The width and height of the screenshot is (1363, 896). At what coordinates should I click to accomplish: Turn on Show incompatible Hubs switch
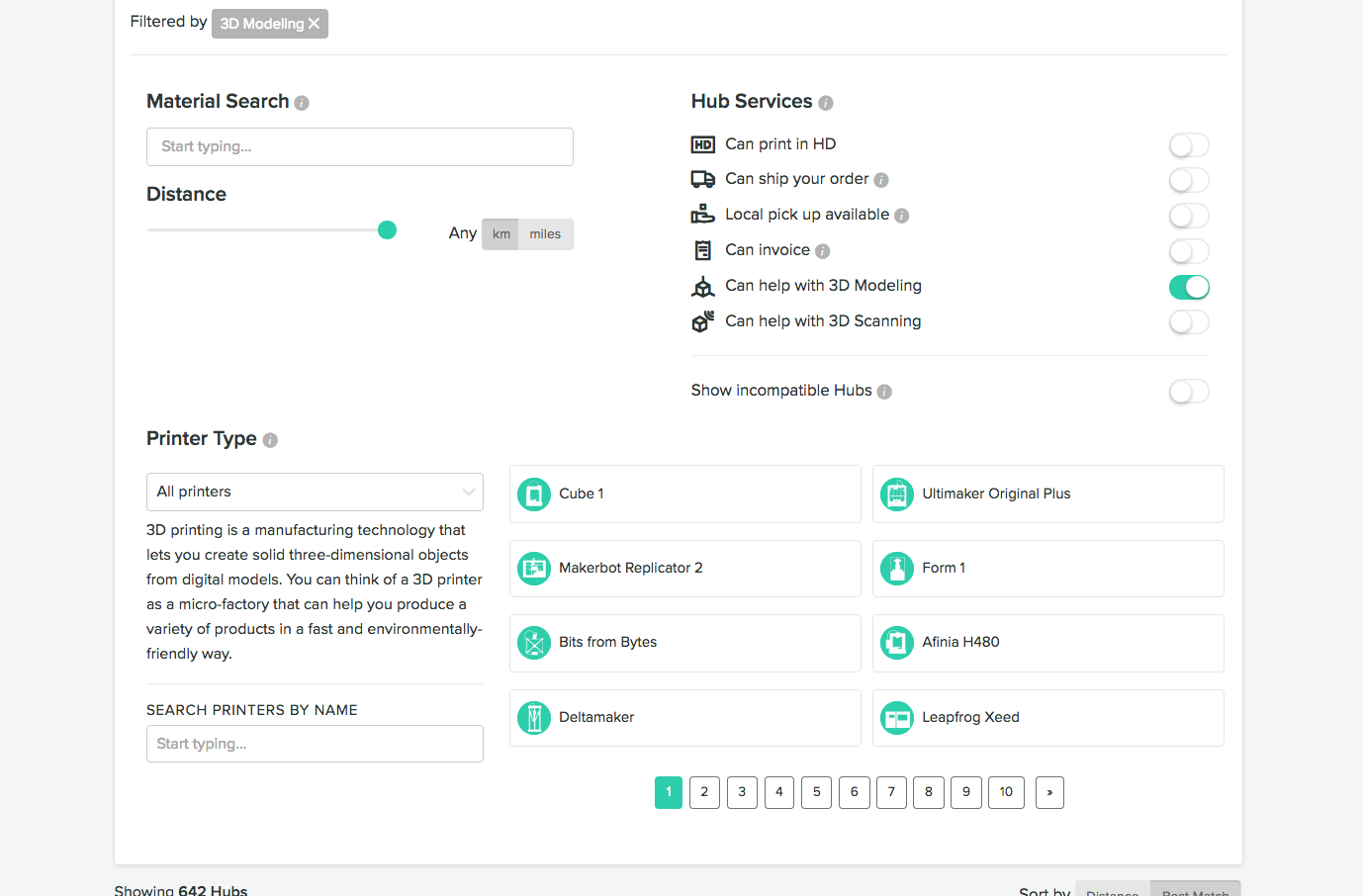(1188, 392)
